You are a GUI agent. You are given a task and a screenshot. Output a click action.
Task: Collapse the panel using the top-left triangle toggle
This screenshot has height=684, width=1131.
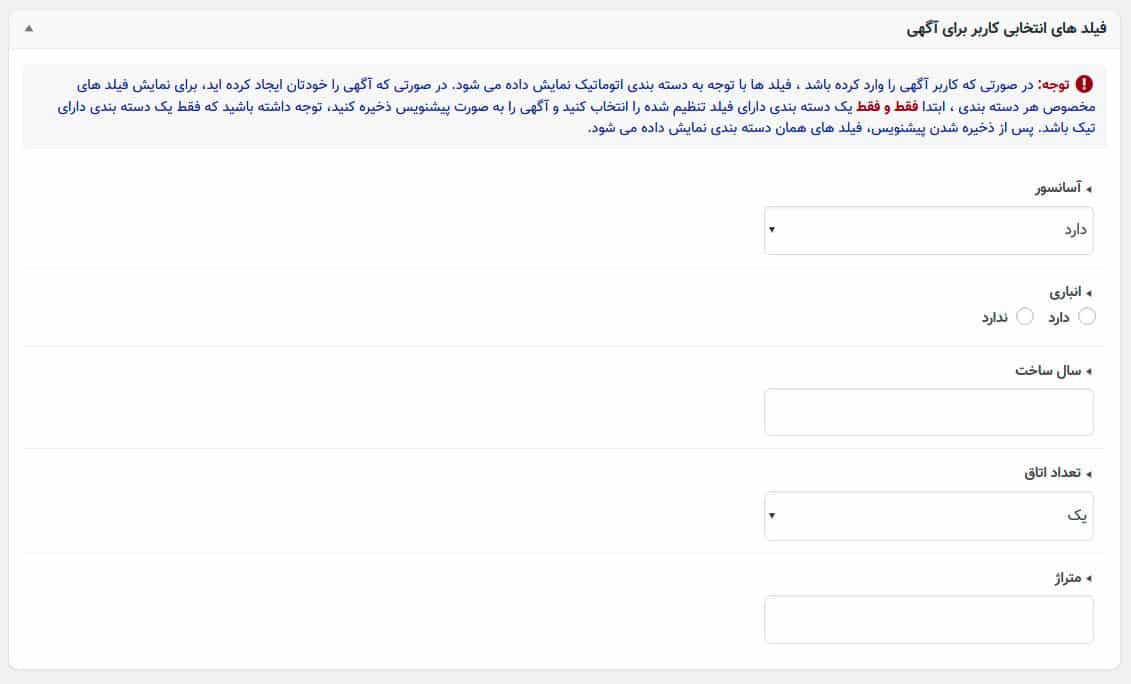pos(29,28)
